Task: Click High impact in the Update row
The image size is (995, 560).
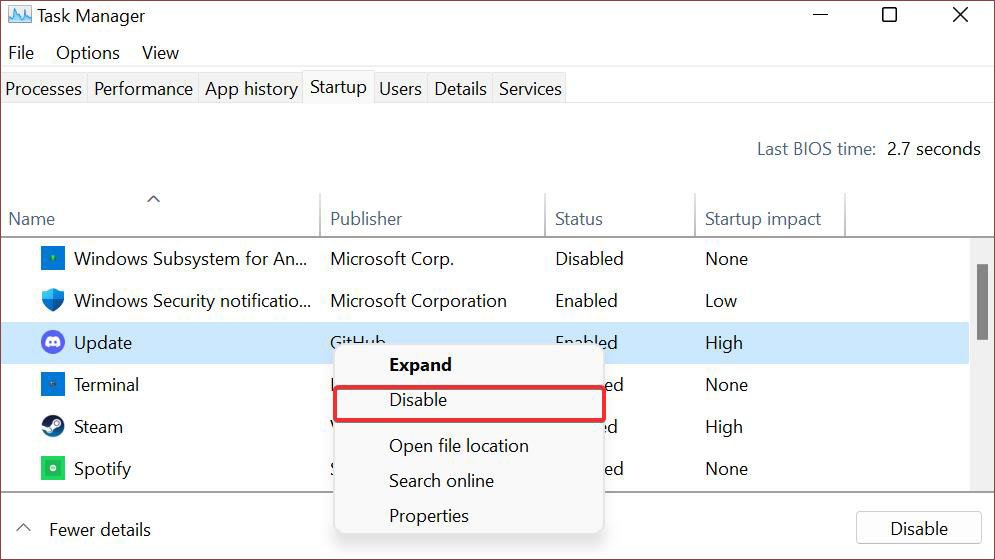Action: [x=723, y=343]
